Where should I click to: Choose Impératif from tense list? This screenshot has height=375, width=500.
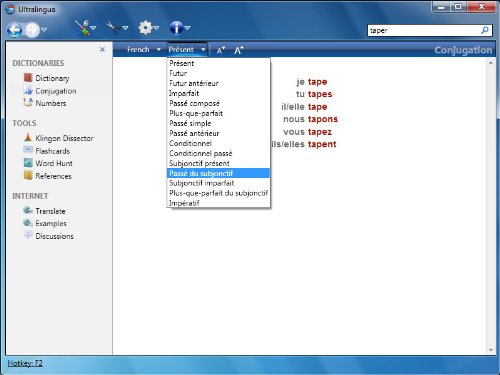tap(218, 203)
